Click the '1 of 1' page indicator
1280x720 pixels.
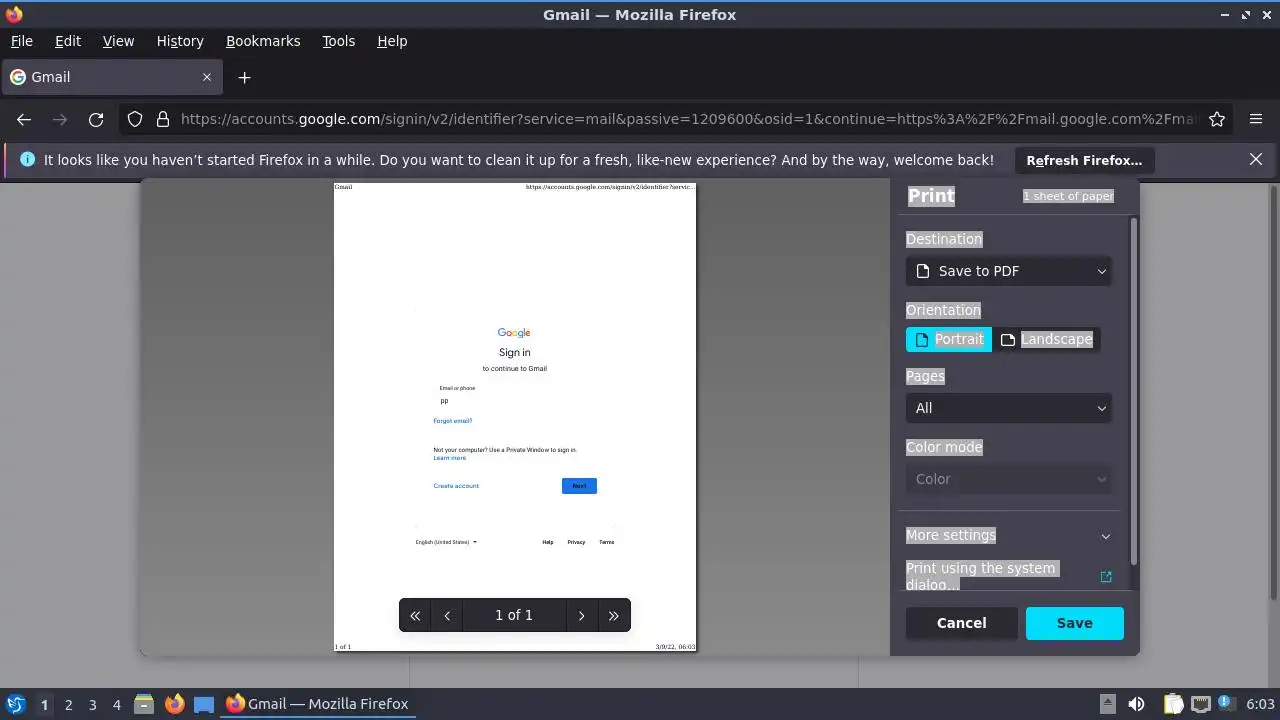[x=514, y=615]
